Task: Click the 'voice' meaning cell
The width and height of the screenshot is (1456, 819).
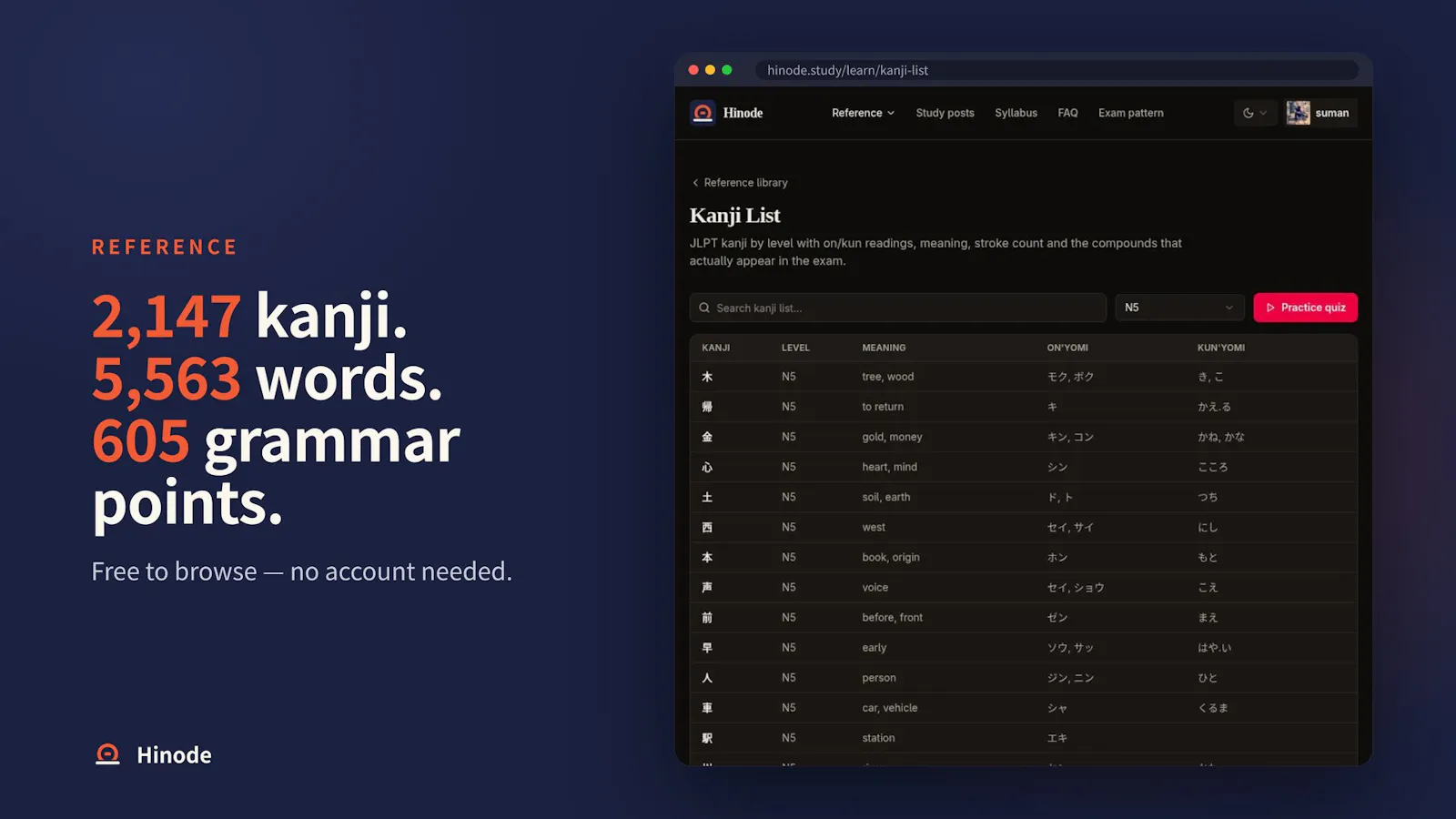Action: coord(875,587)
